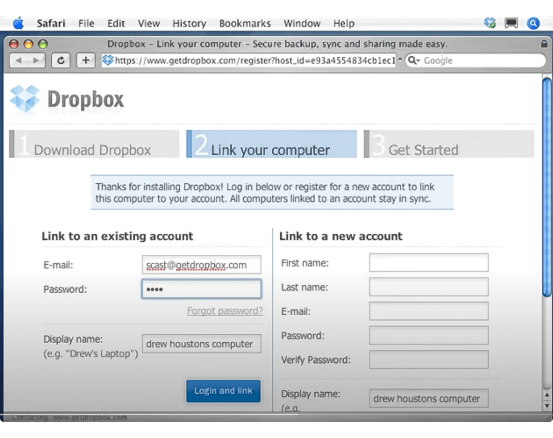Open the display icon in the menu bar
The height and width of the screenshot is (438, 553).
click(x=511, y=23)
